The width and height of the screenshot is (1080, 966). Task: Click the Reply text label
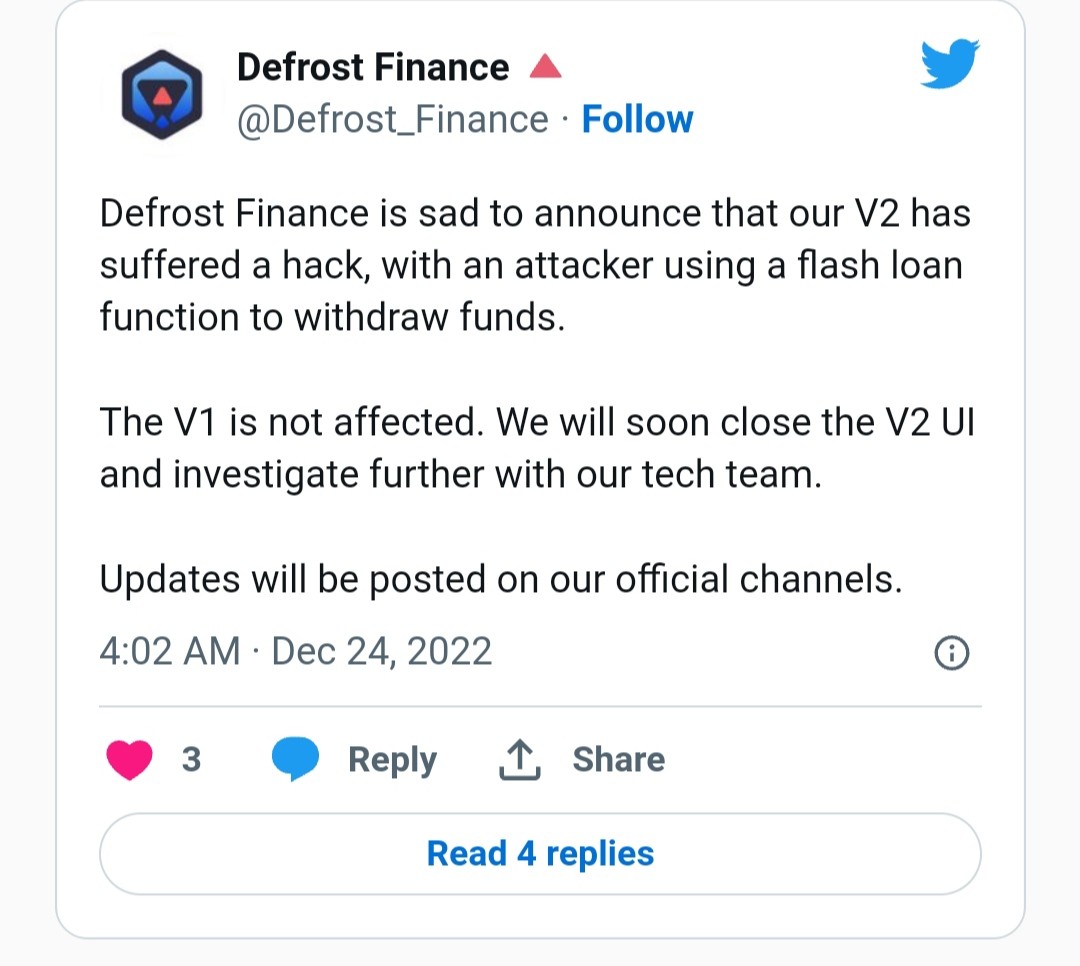pyautogui.click(x=393, y=761)
